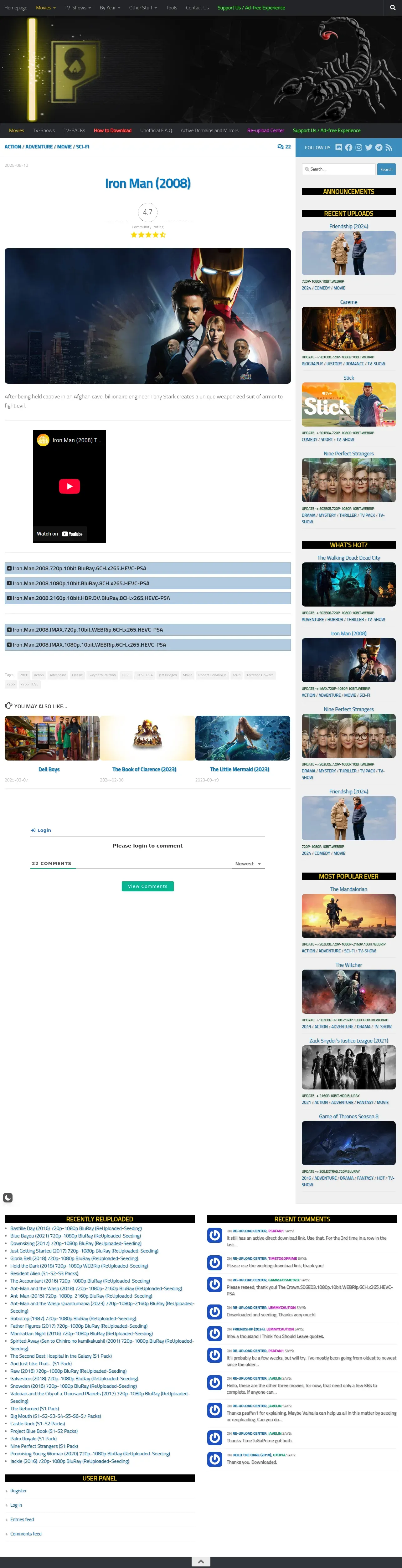Open Tools in the top menu
This screenshot has width=402, height=1568.
(x=172, y=8)
